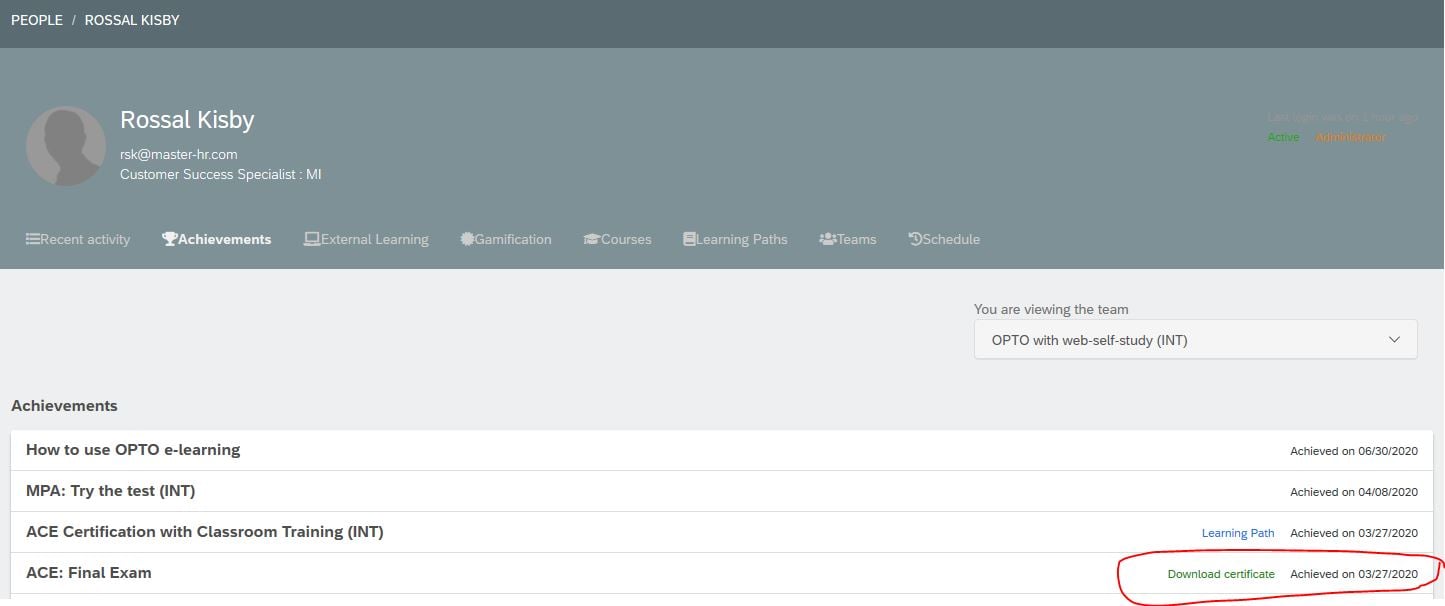Open the ACE: Final Exam achievement

(89, 573)
